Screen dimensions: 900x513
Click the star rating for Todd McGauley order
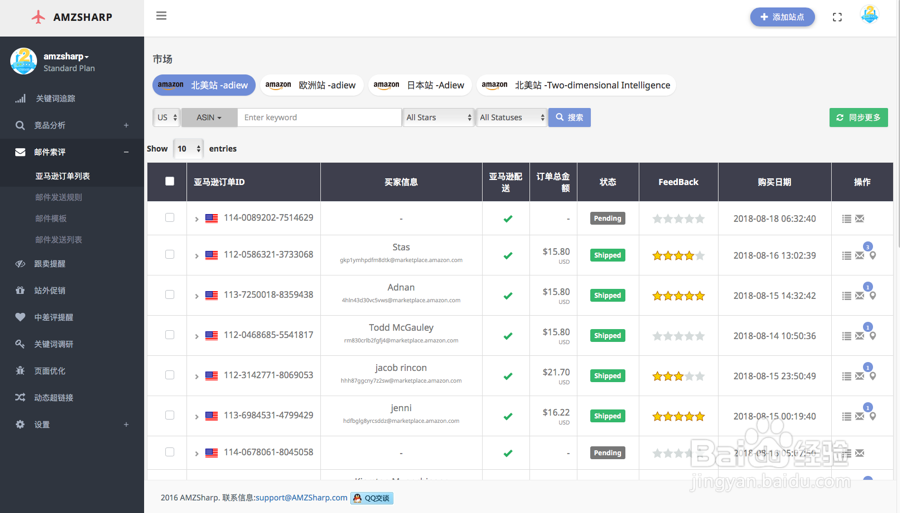pos(678,336)
